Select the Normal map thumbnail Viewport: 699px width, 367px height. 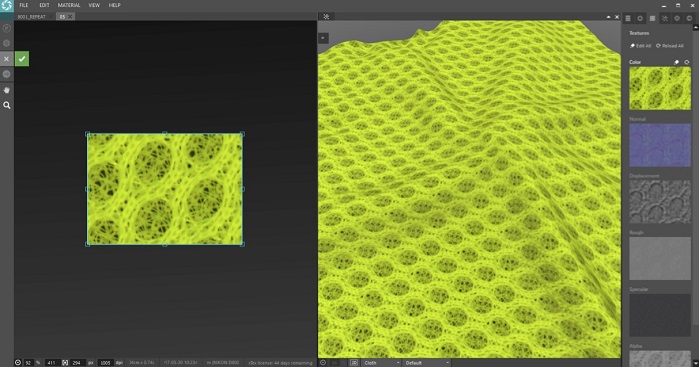[660, 145]
